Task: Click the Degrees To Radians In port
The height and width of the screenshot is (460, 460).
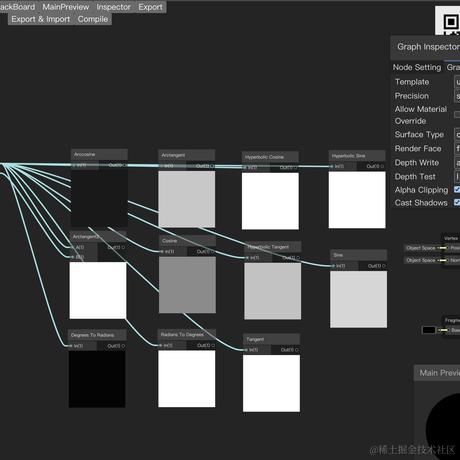Action: coord(71,346)
